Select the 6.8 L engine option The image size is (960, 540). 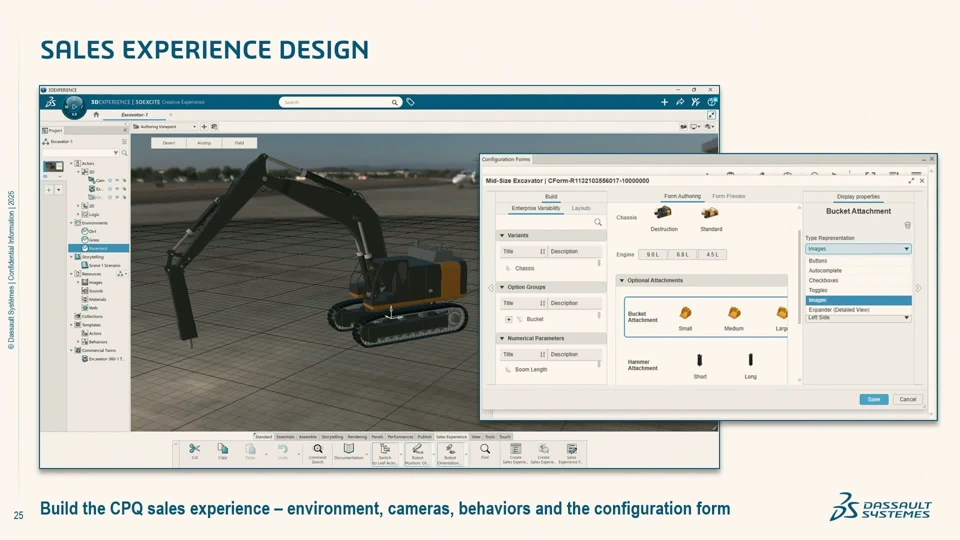pos(682,254)
